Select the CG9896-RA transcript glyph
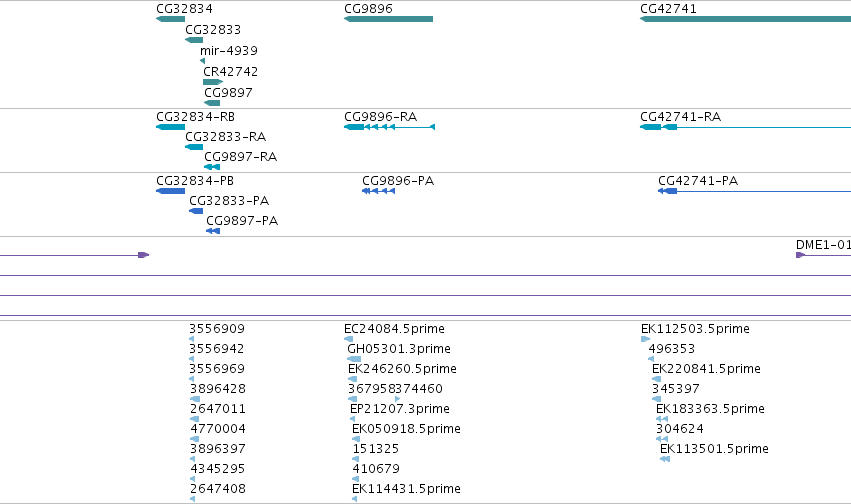 pyautogui.click(x=389, y=127)
